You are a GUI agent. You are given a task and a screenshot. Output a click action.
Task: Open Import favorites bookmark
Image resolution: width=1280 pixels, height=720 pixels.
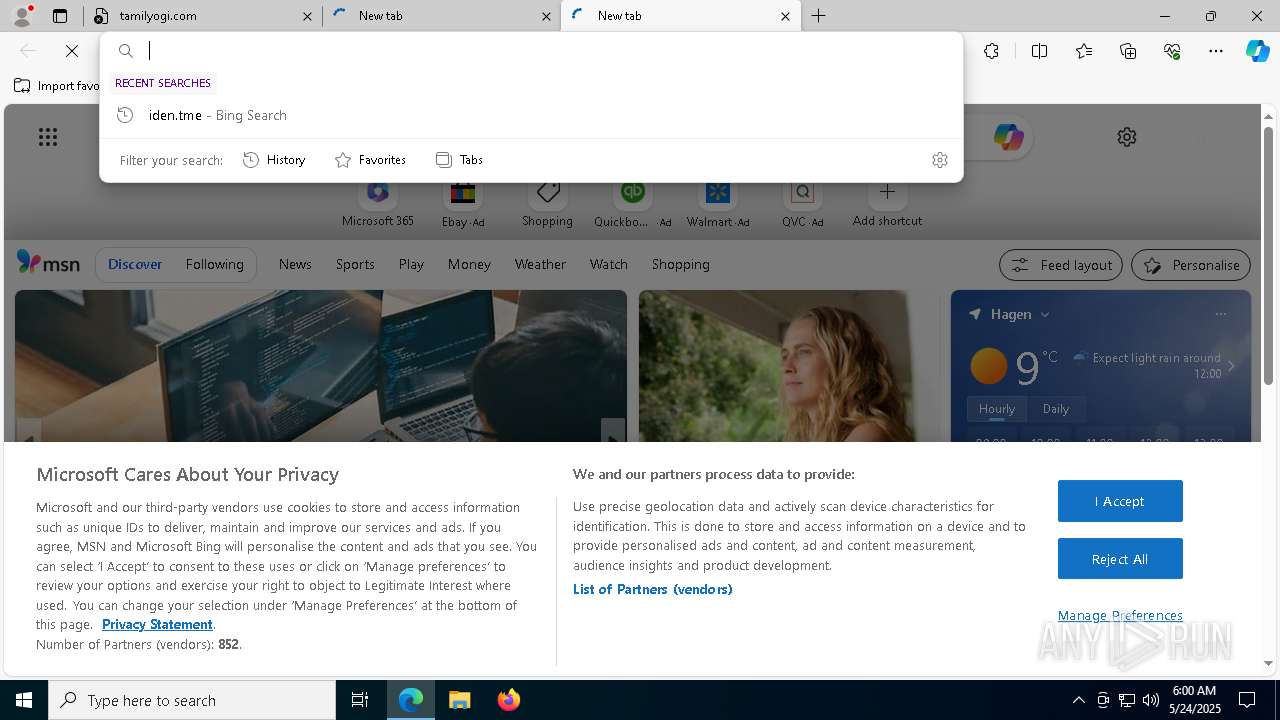(57, 86)
